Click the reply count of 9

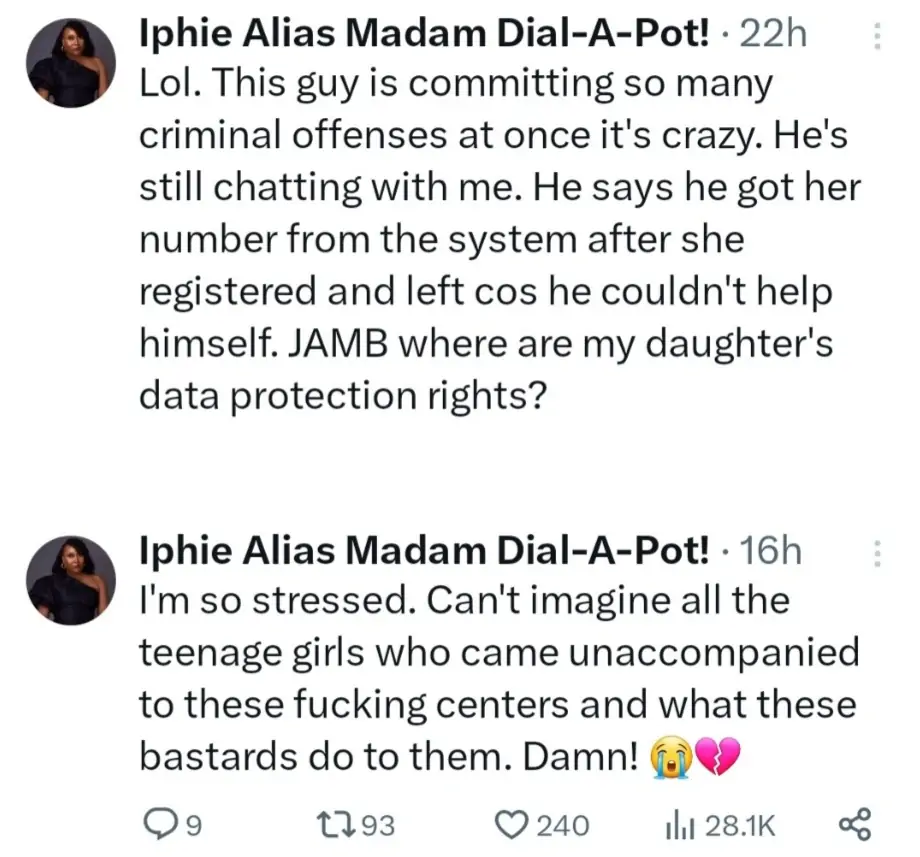193,824
